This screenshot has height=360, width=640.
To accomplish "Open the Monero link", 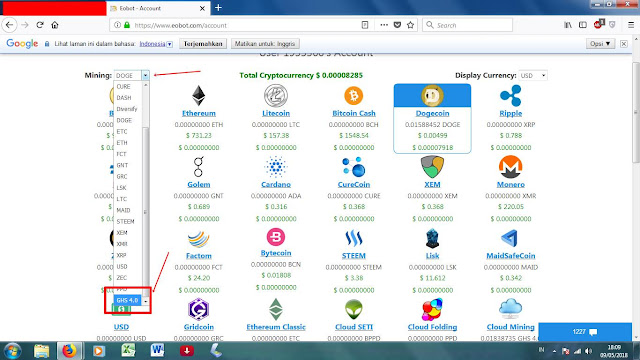I will pyautogui.click(x=511, y=184).
